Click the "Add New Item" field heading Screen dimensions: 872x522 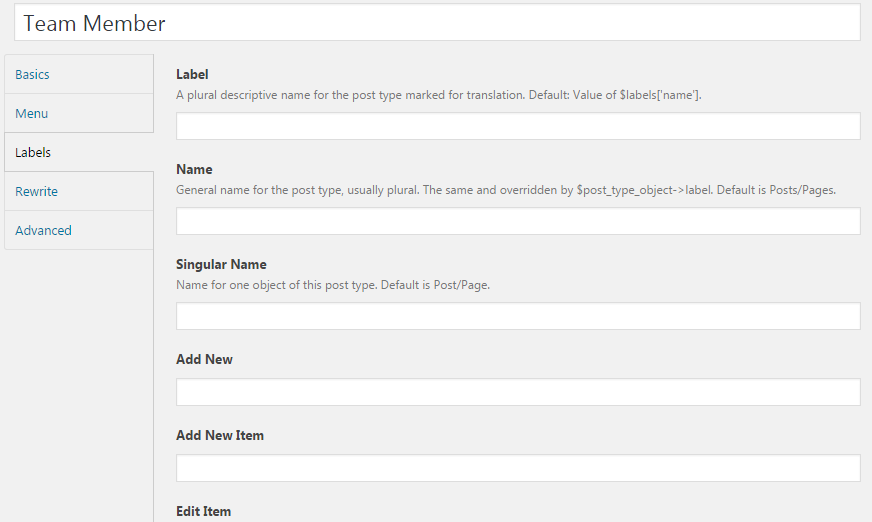pyautogui.click(x=220, y=435)
